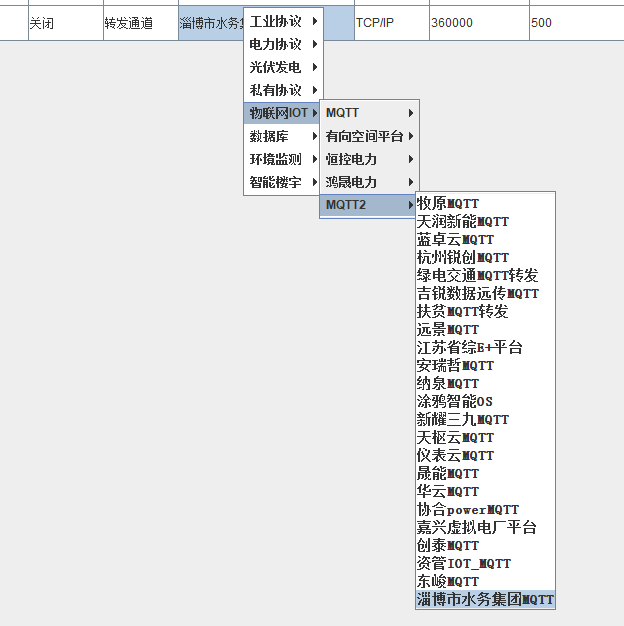This screenshot has height=626, width=624.
Task: Choose 晟能MQTT protocol
Action: pos(485,473)
